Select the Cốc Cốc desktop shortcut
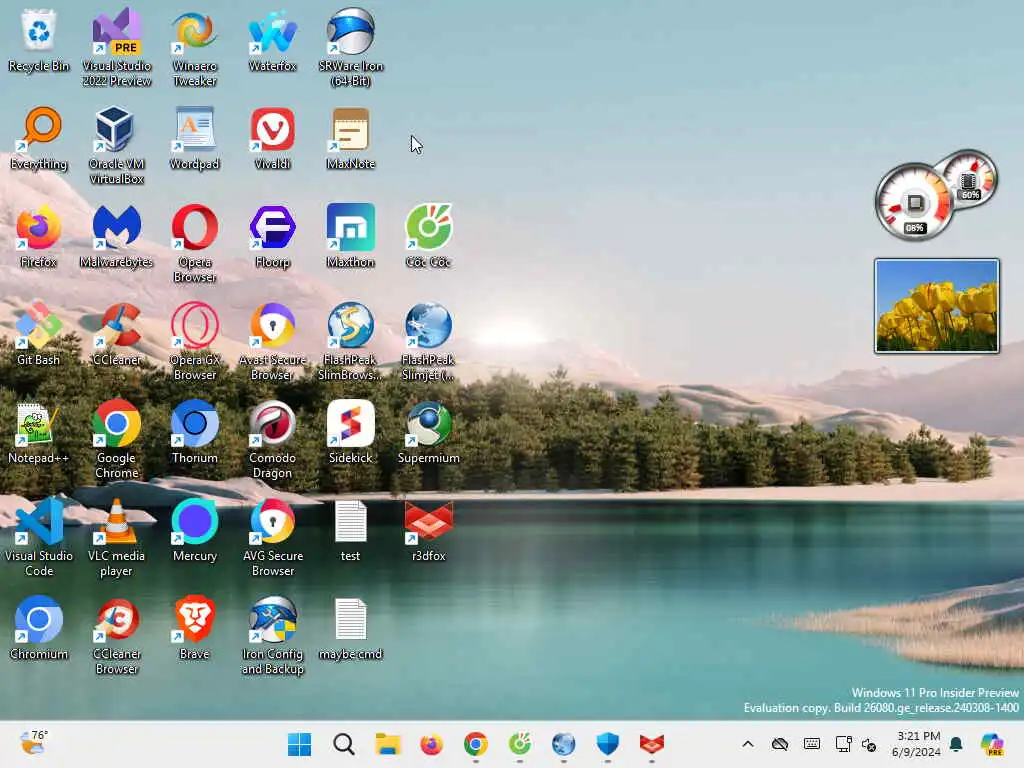Screen dimensions: 1024x768 [428, 236]
